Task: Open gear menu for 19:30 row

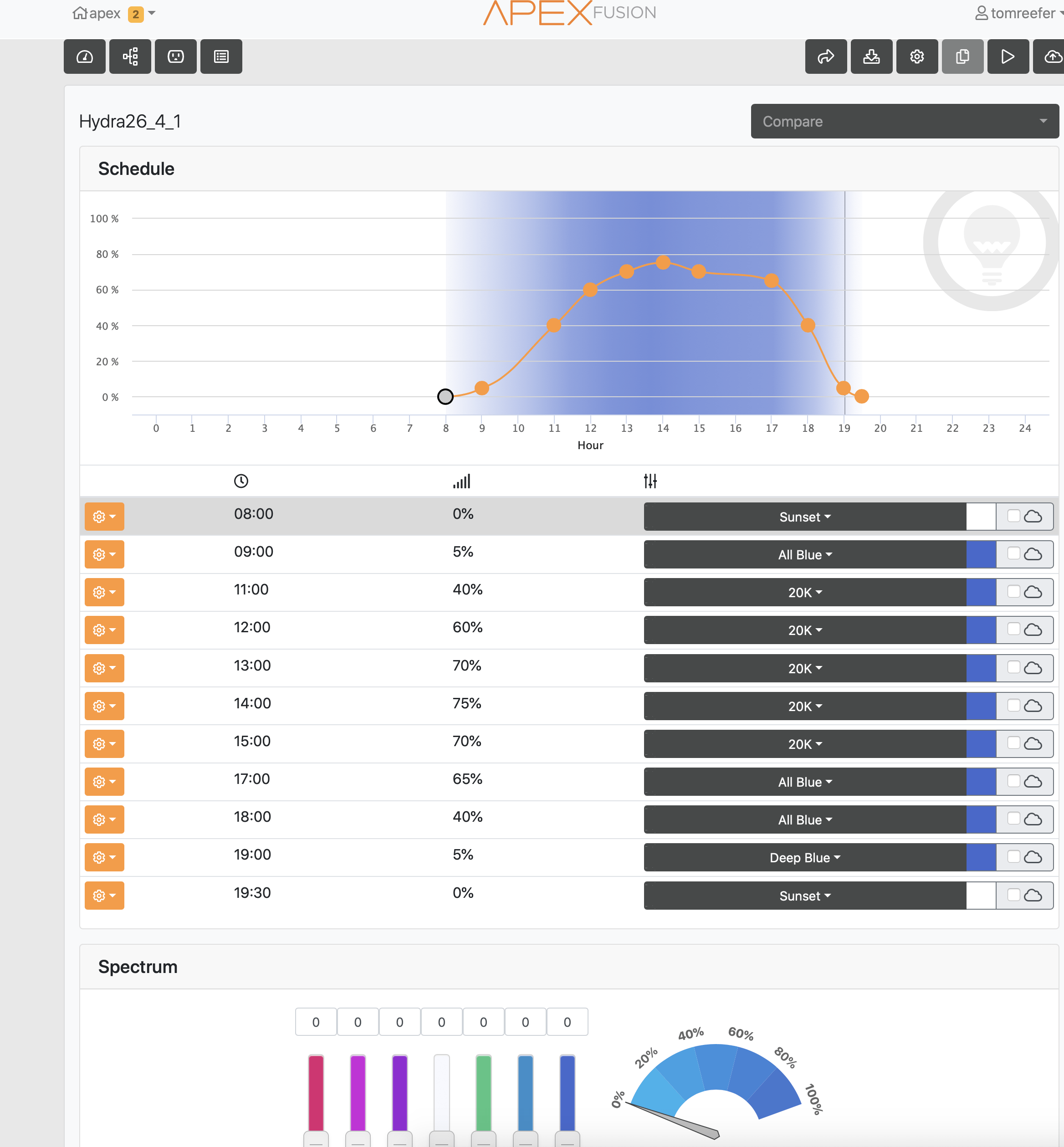Action: point(104,896)
